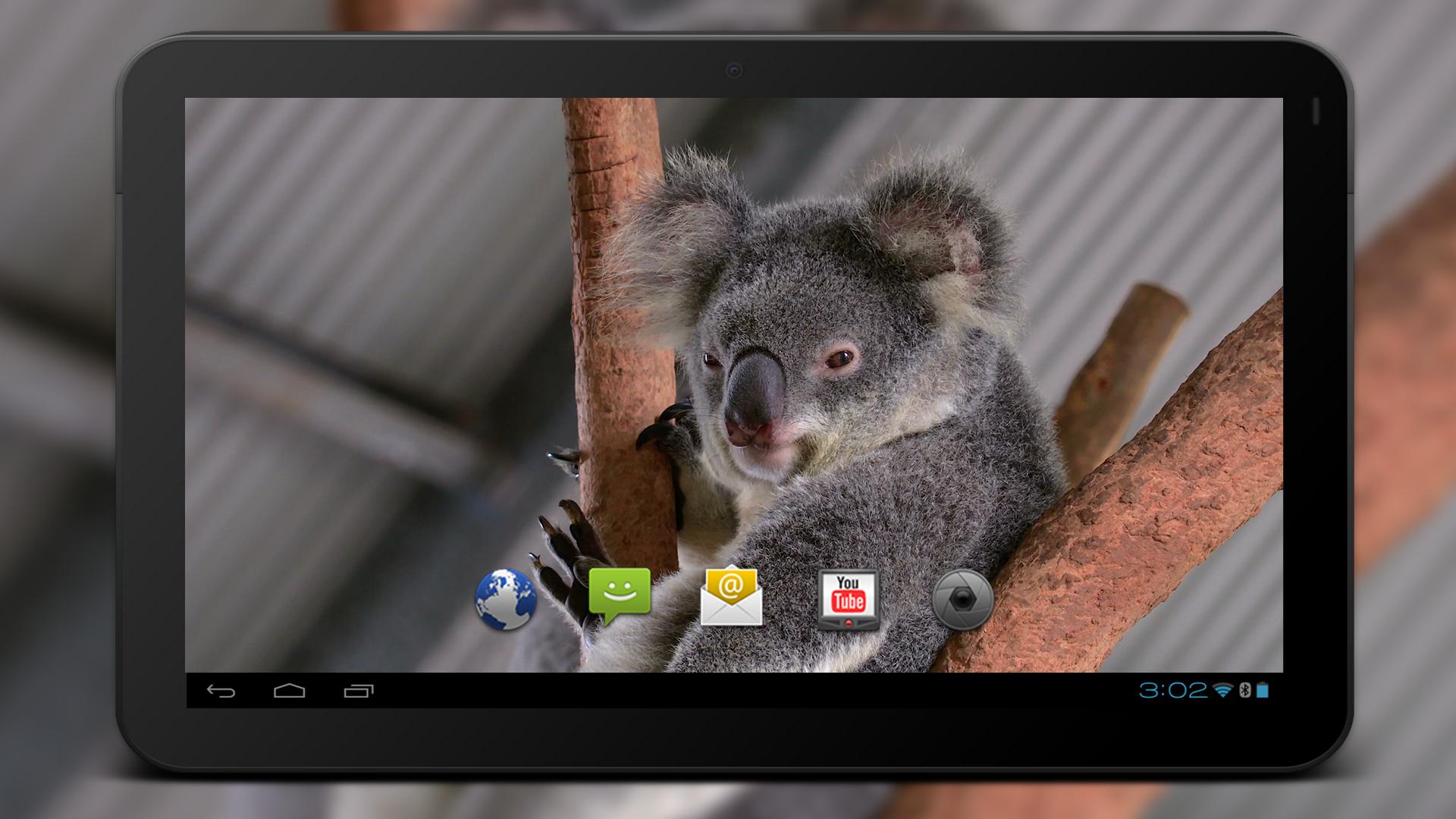
Task: Open the Recent Apps button
Action: [x=359, y=691]
